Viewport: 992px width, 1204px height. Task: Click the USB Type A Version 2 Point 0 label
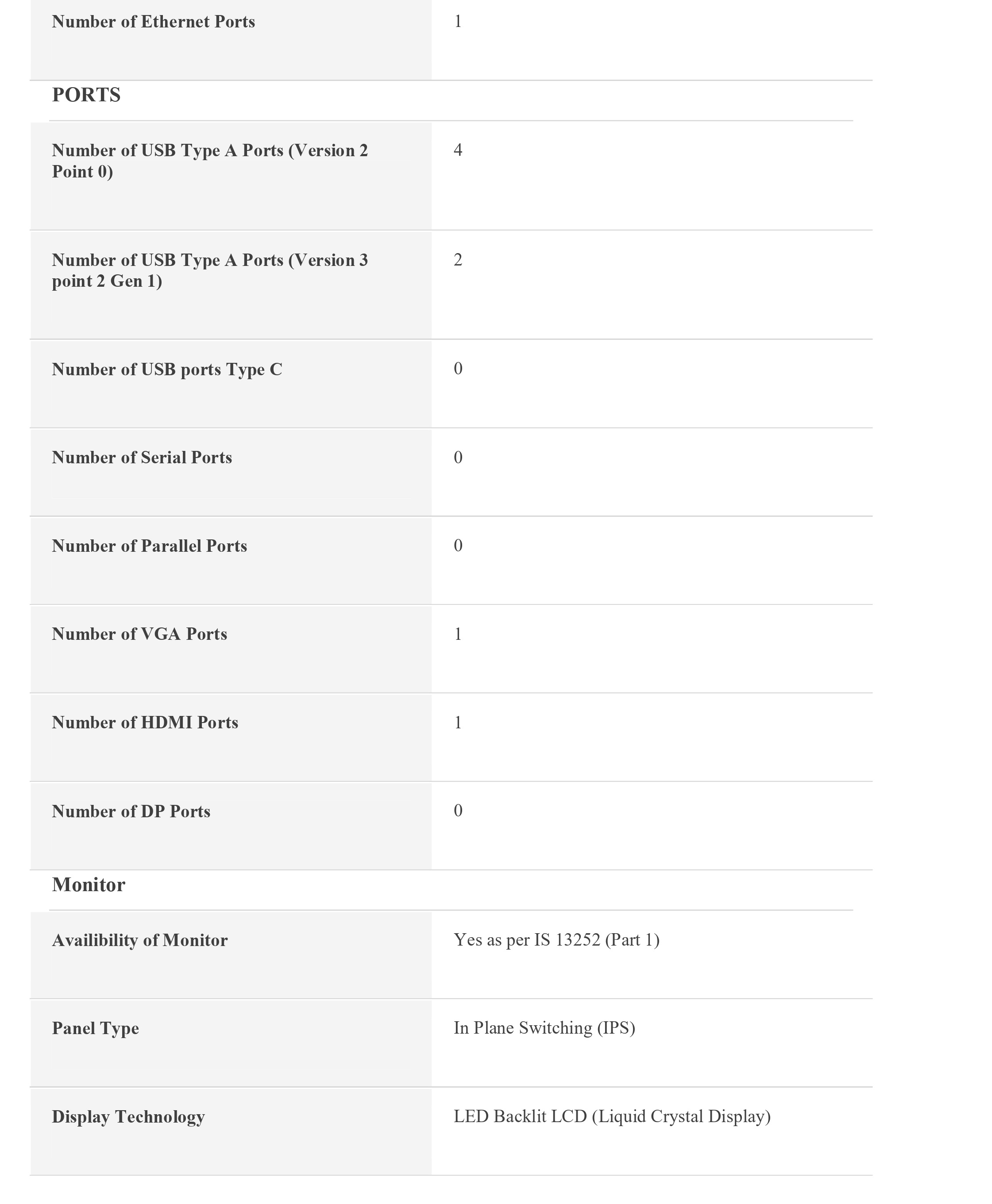pyautogui.click(x=210, y=161)
